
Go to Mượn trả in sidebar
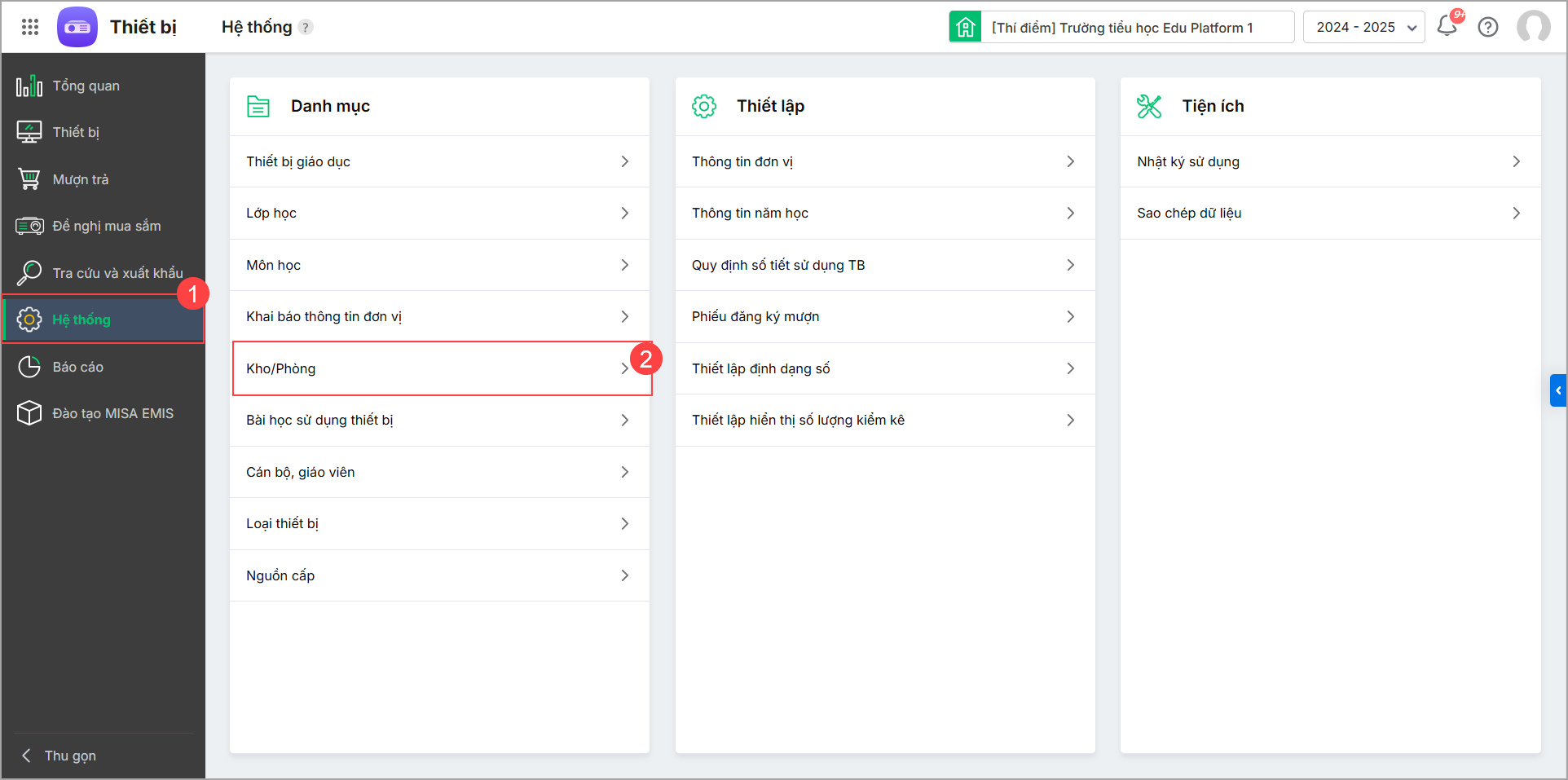(80, 179)
